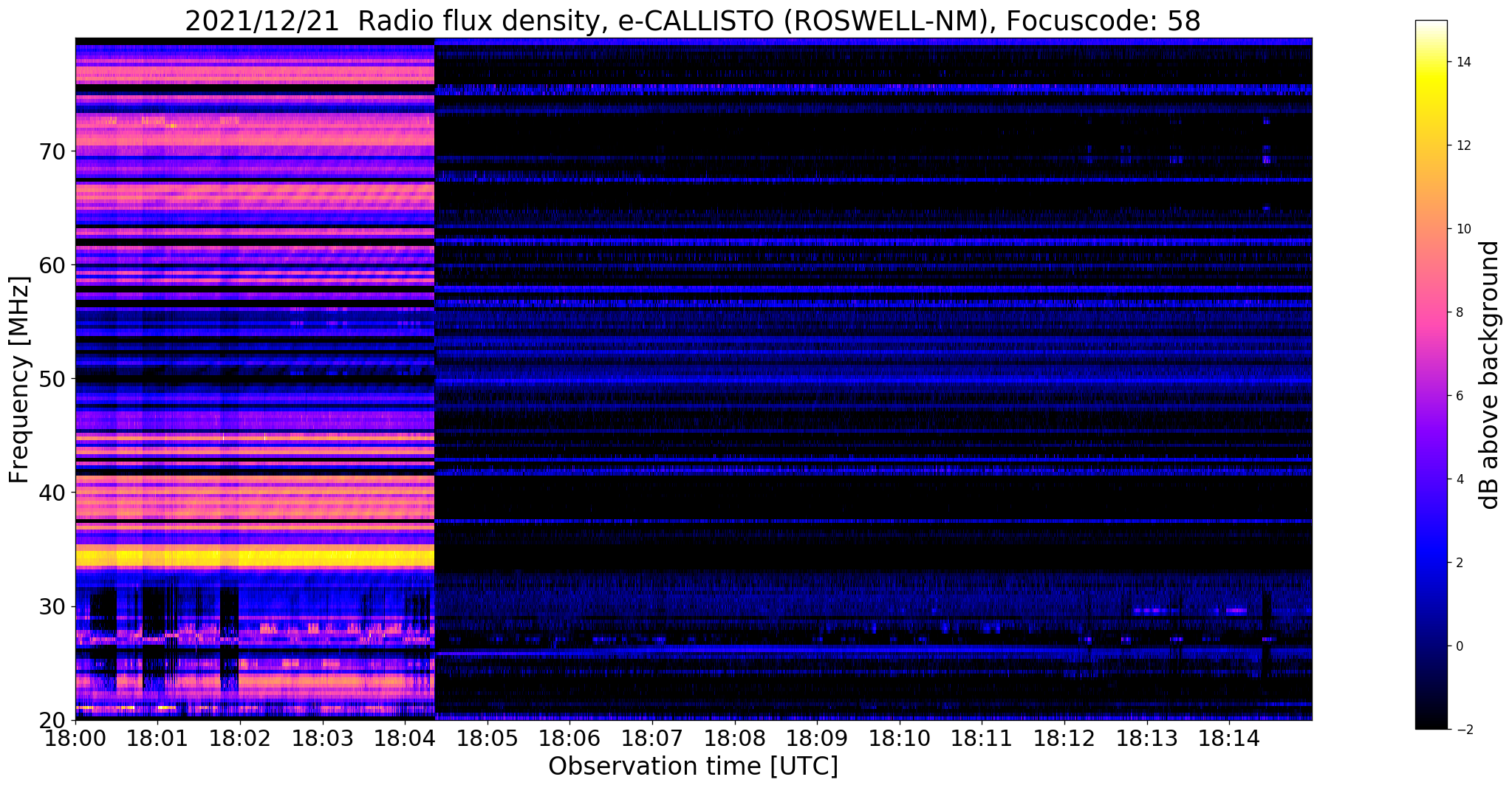1512x788 pixels.
Task: Click the colorbar tick label 12
Action: pos(1463,145)
